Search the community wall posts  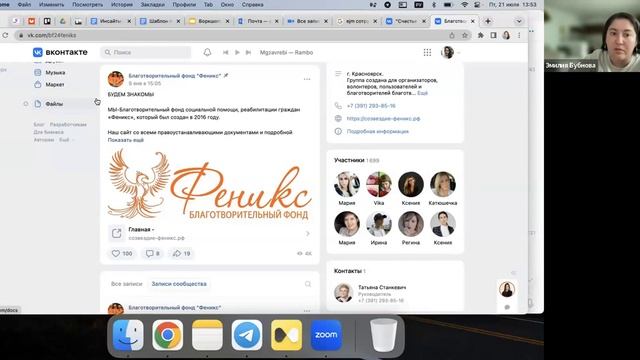tap(308, 284)
